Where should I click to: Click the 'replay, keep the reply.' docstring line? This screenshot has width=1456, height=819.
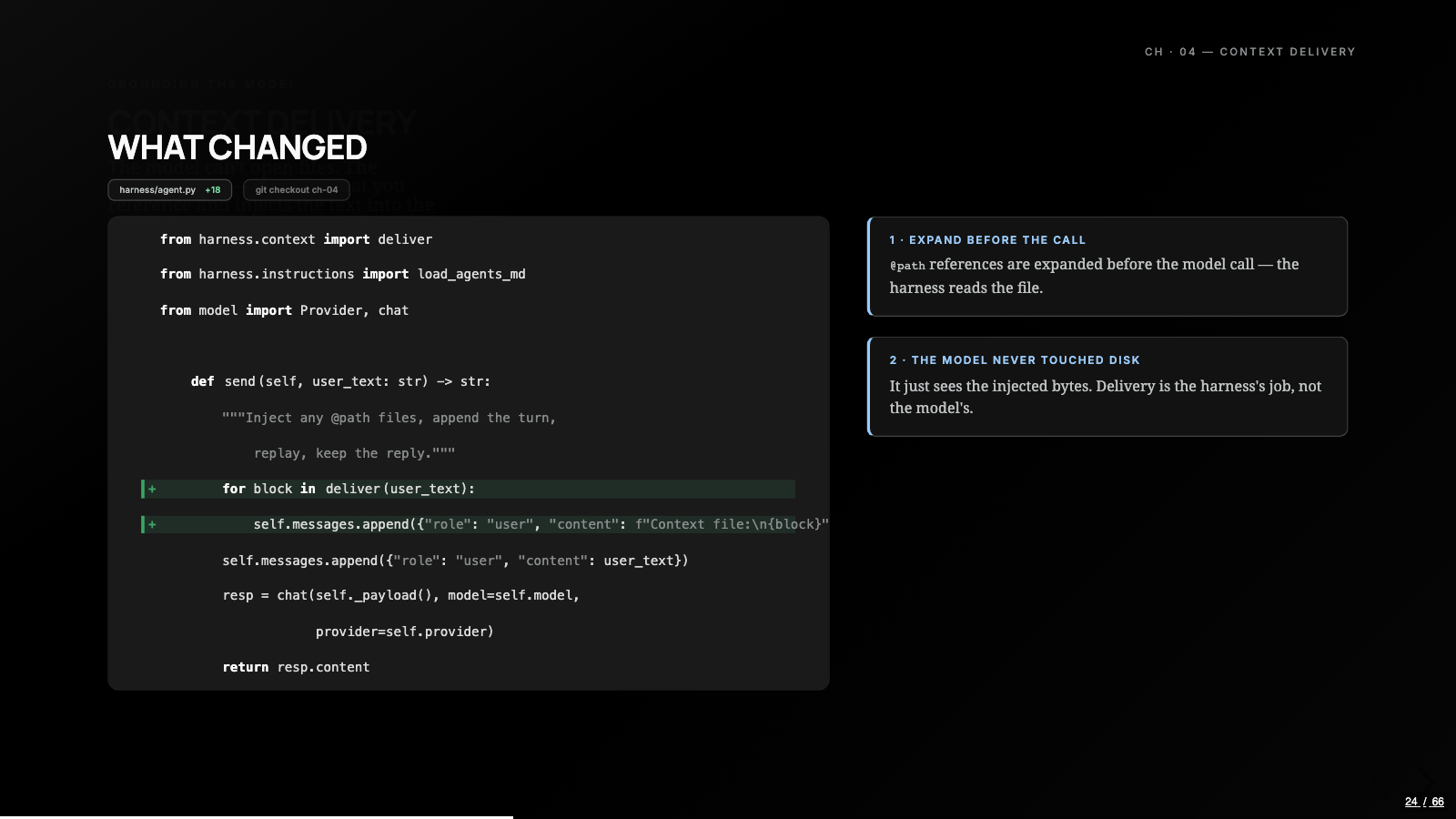pos(354,453)
